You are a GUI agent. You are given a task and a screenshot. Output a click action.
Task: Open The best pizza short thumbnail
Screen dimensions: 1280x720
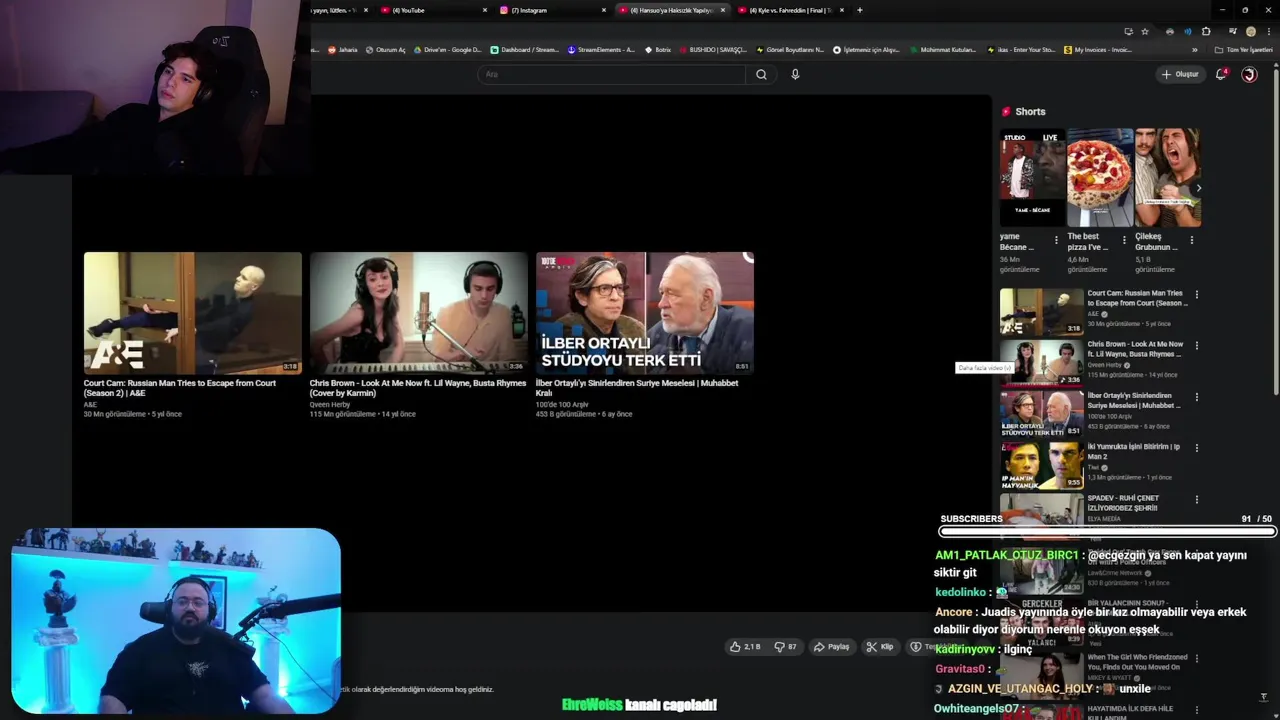pyautogui.click(x=1099, y=178)
